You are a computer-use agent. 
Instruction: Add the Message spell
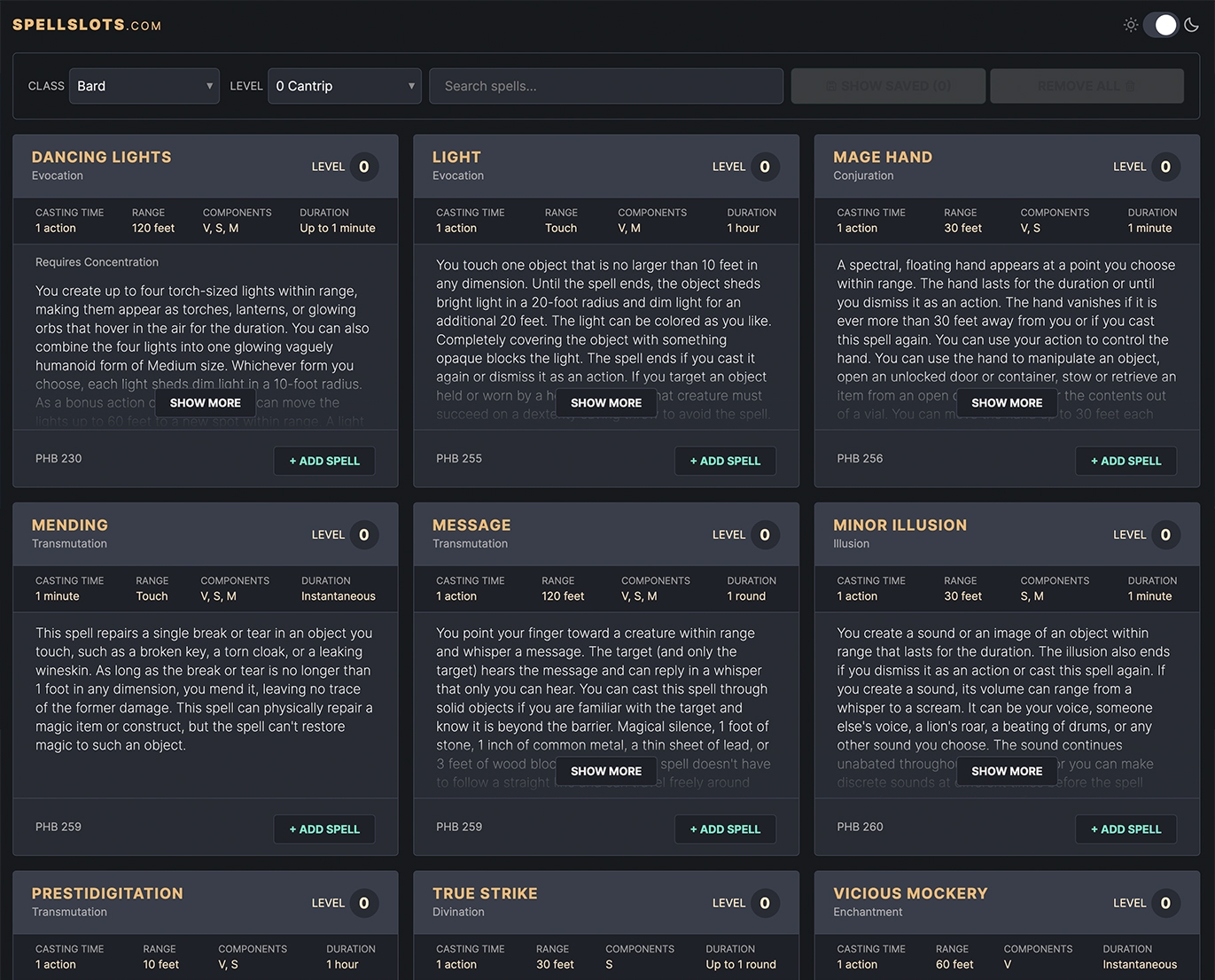[725, 829]
